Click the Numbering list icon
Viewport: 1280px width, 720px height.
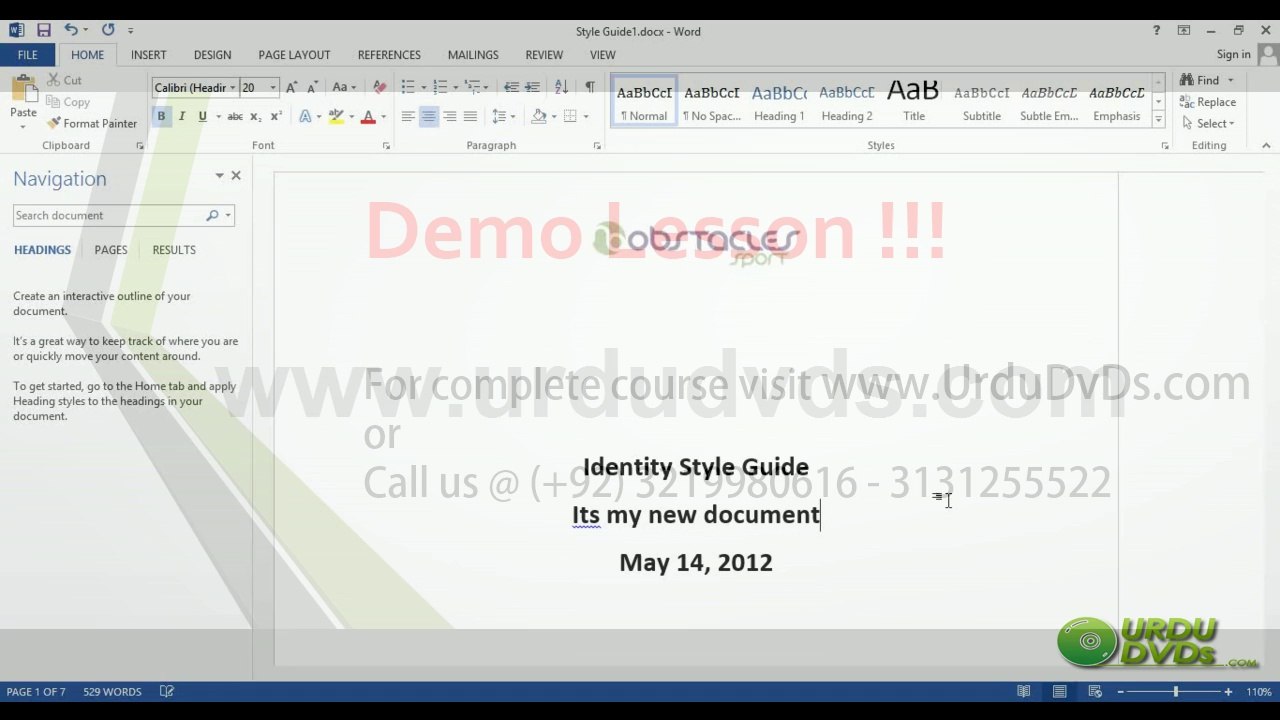point(440,88)
